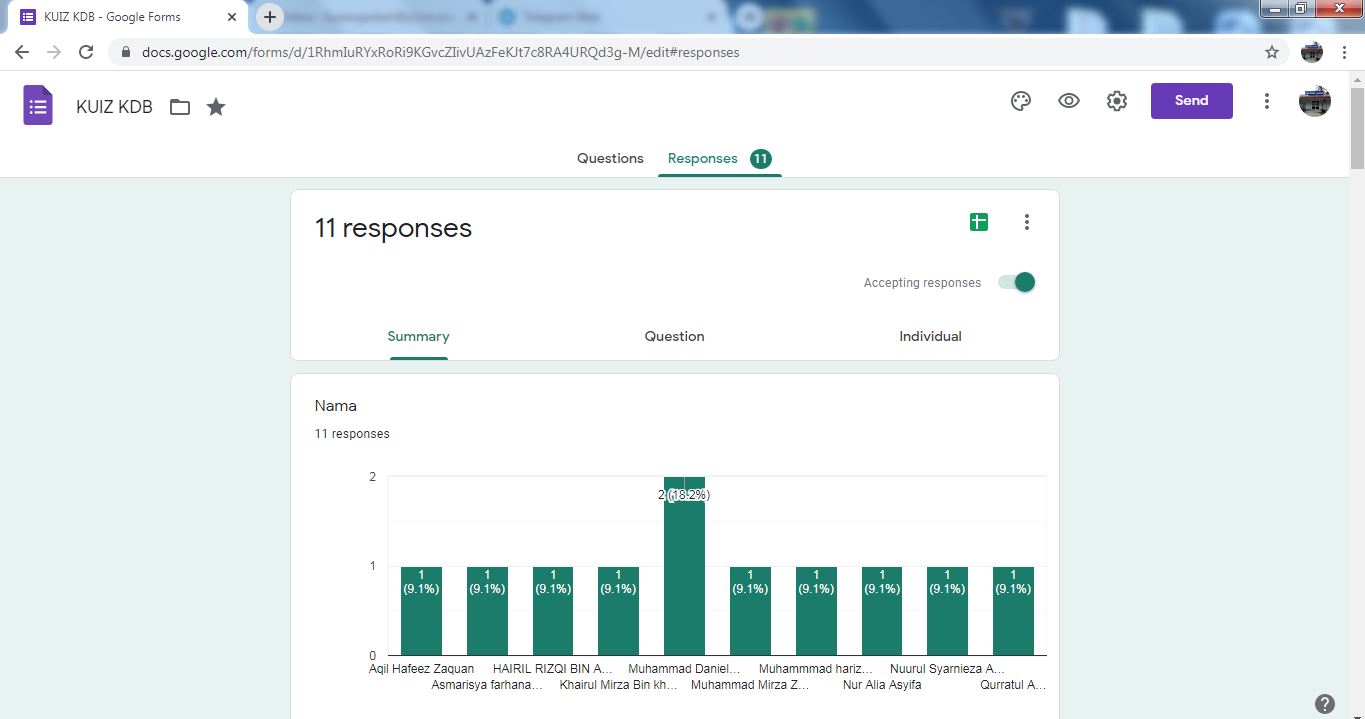Click the "Nama" question title
This screenshot has height=719, width=1365.
click(x=335, y=406)
